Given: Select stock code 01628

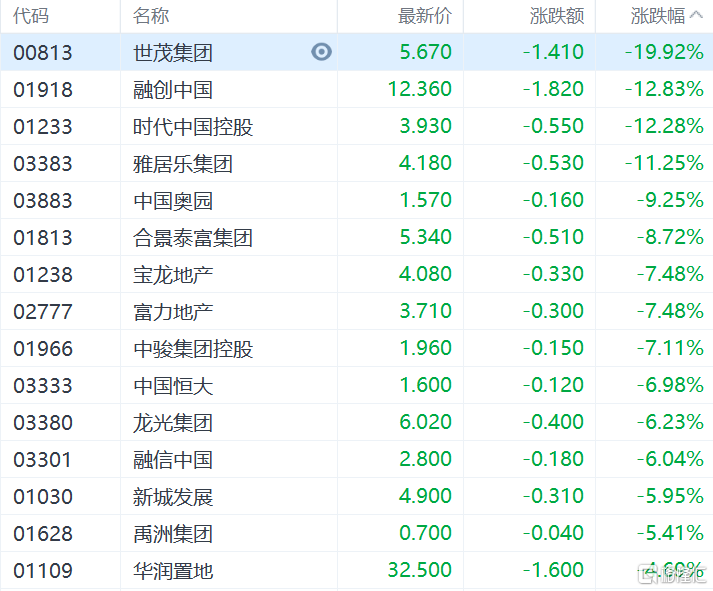Looking at the screenshot, I should coord(43,534).
